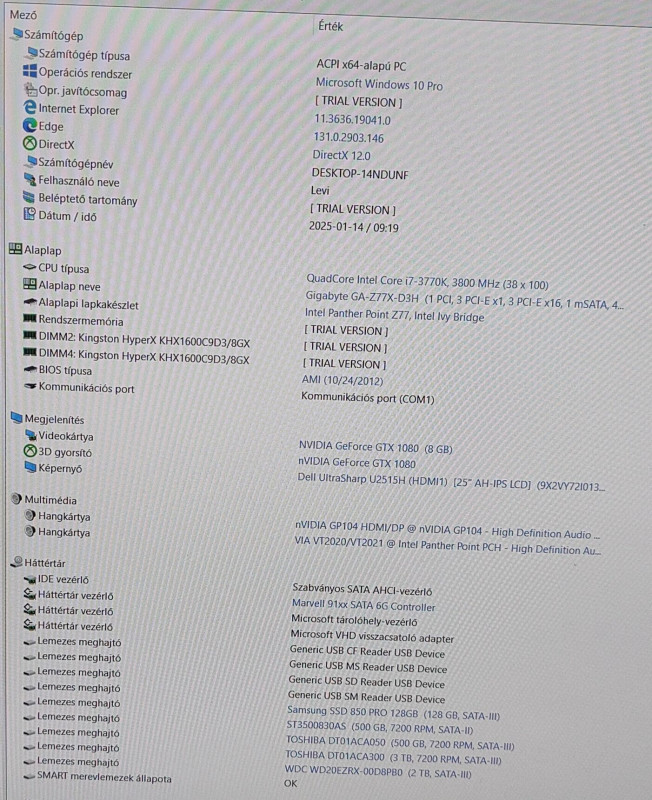Select the ACPI x64-alapú PC value
Screen dimensions: 652x800
coord(361,65)
